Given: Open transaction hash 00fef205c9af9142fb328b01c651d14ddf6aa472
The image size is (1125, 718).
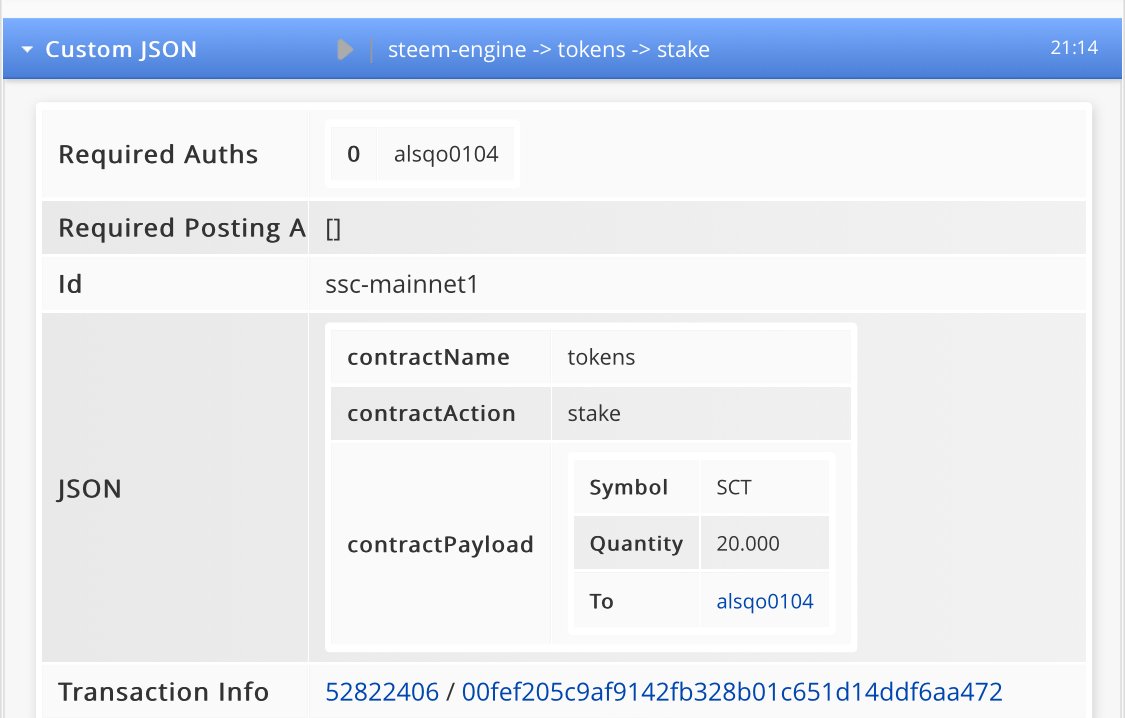Looking at the screenshot, I should 732,691.
